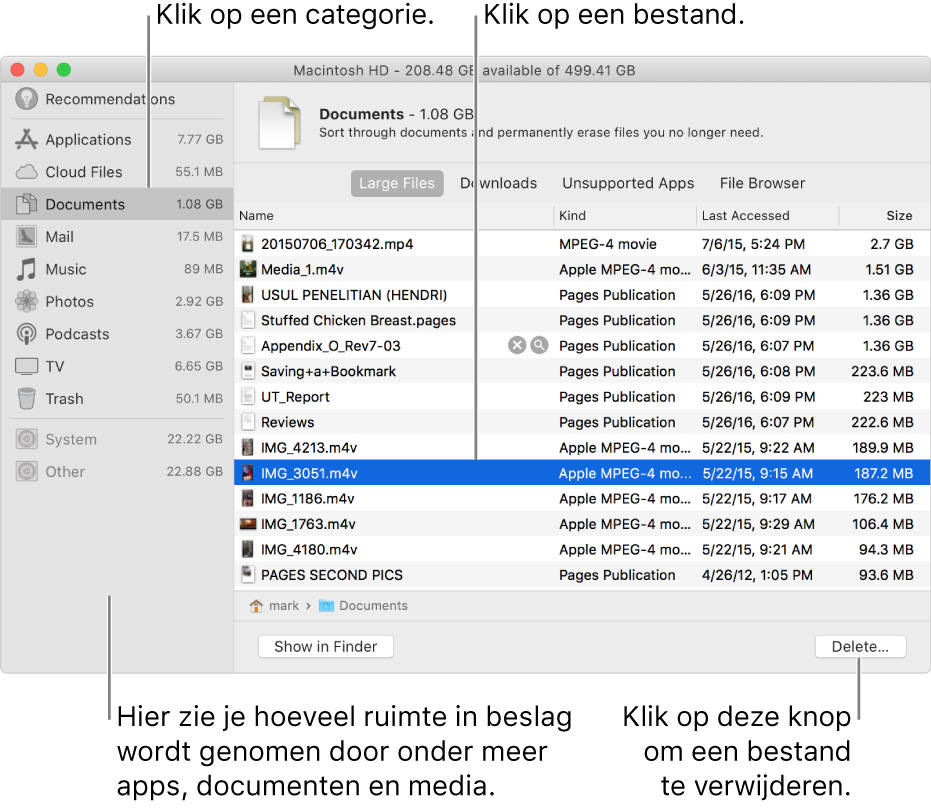The image size is (931, 809).
Task: Click the 20150706_170342.mp4 file icon
Action: (248, 243)
